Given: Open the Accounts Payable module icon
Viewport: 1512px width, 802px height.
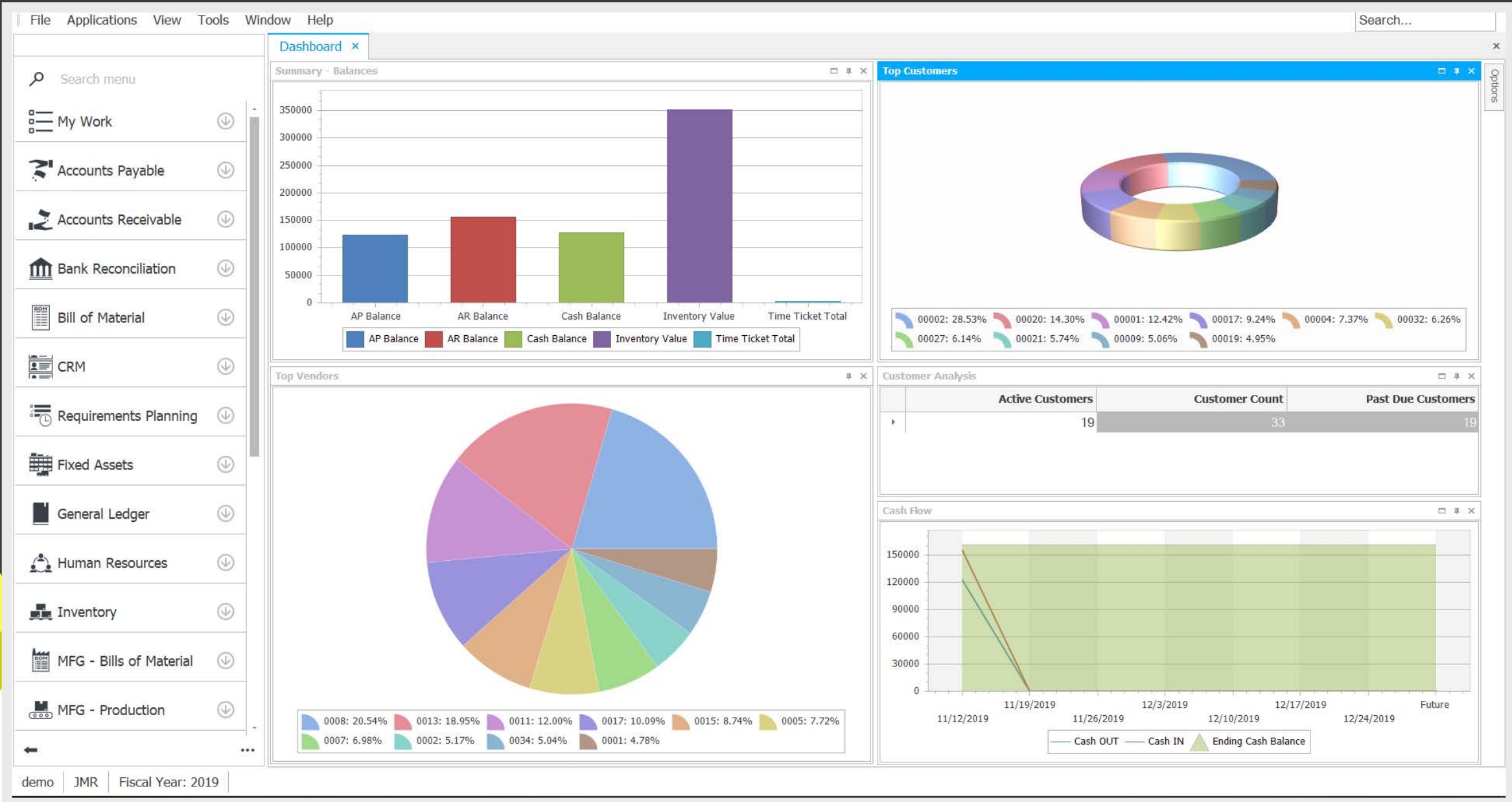Looking at the screenshot, I should [x=40, y=170].
